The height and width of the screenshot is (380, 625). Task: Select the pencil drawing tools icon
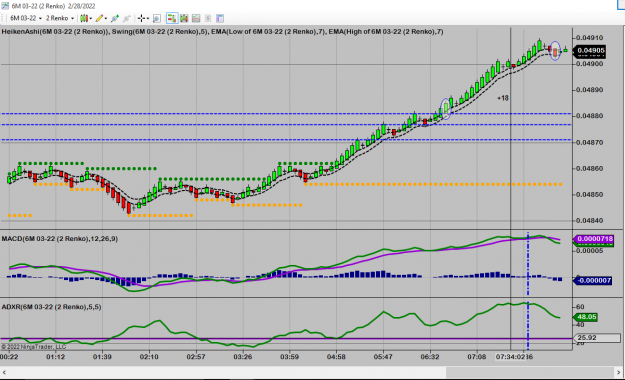pos(99,18)
